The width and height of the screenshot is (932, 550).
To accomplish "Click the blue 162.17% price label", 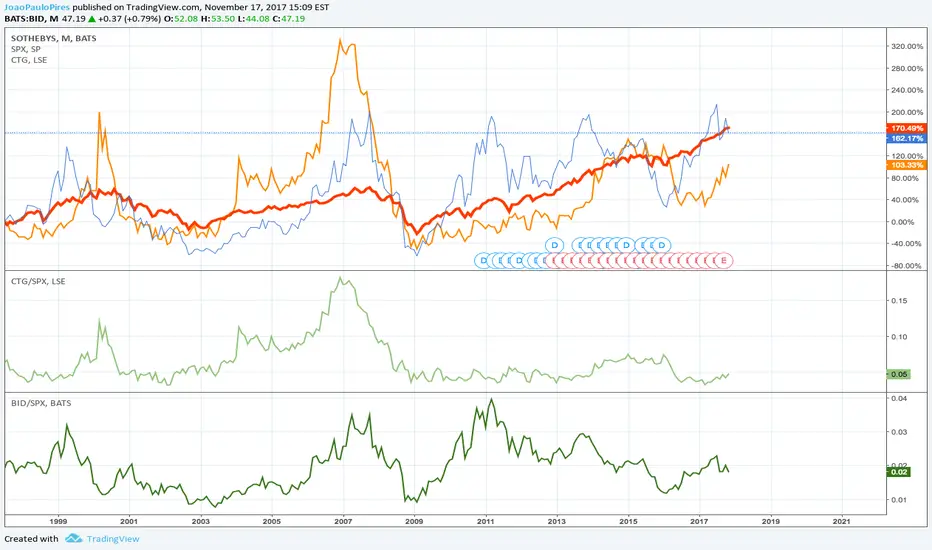I will click(x=906, y=138).
